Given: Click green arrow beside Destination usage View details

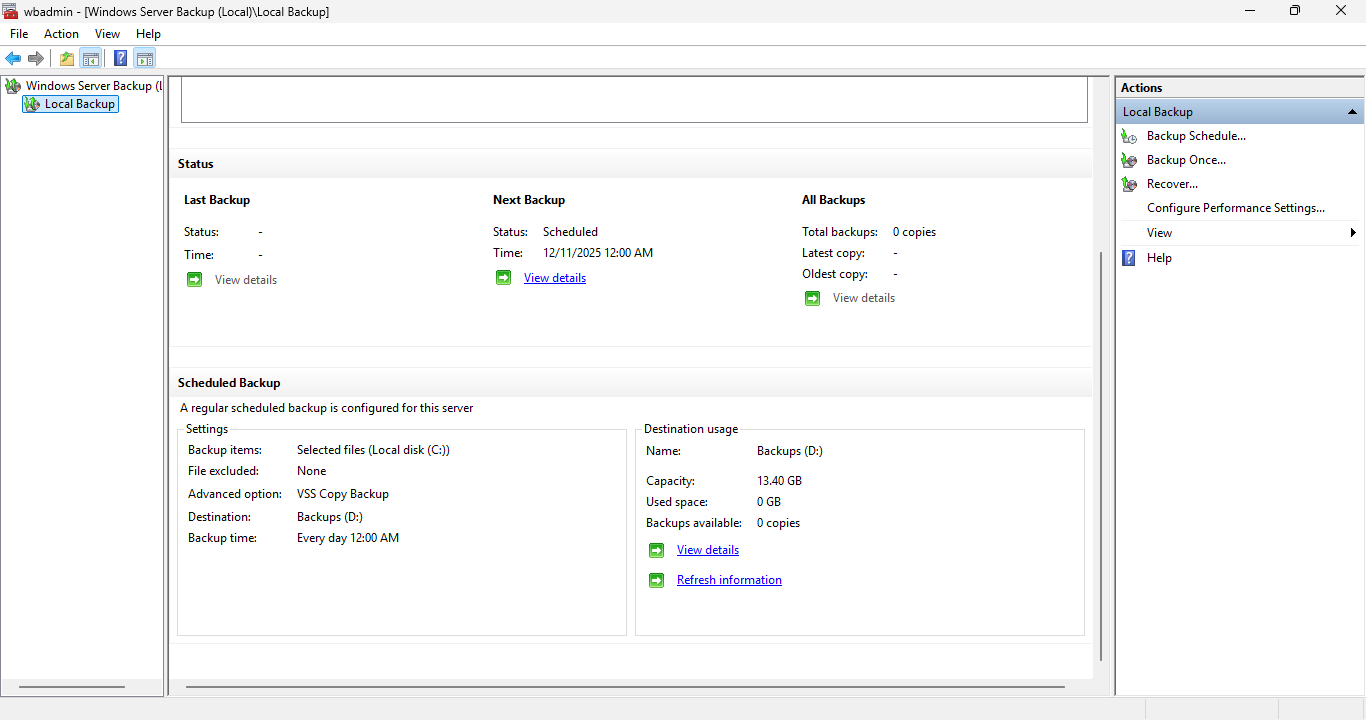Looking at the screenshot, I should 656,550.
